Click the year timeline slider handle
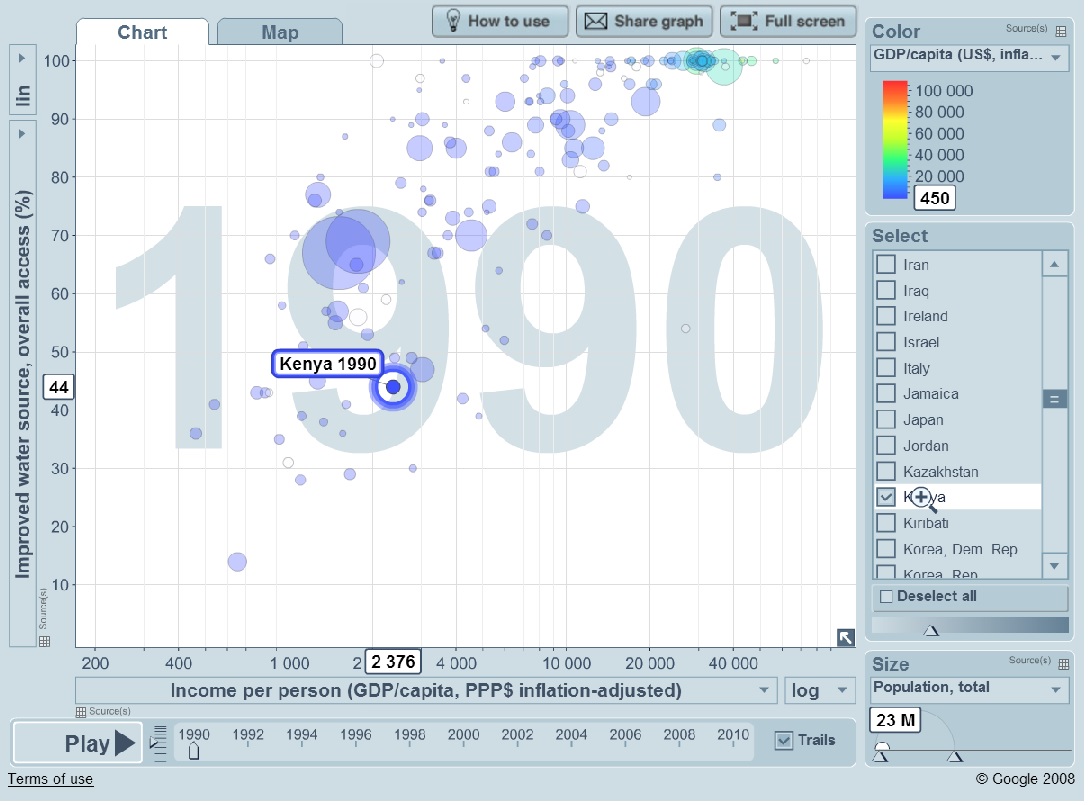This screenshot has width=1088, height=805. (x=194, y=751)
